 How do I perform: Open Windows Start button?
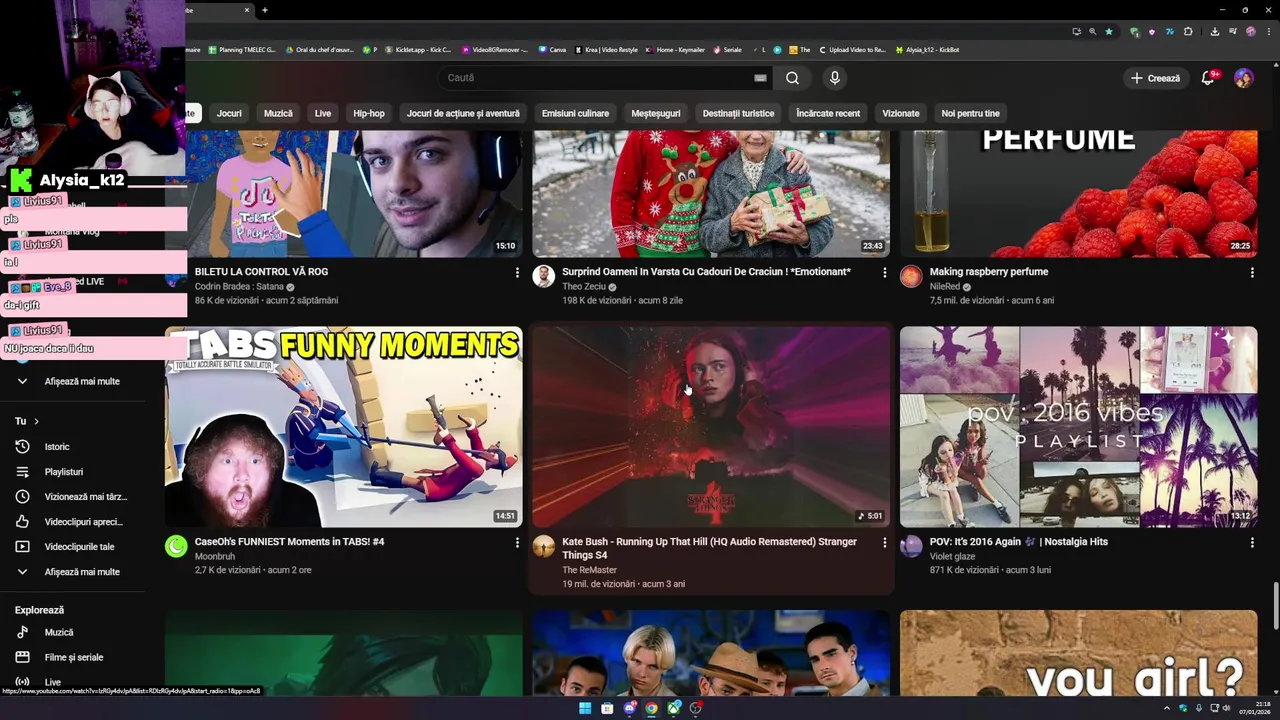coord(585,708)
